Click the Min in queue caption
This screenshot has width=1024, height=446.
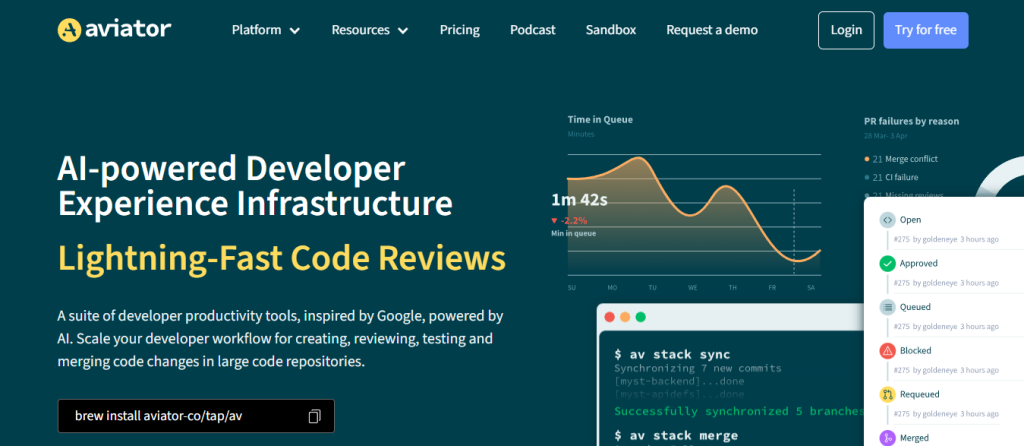pos(573,233)
